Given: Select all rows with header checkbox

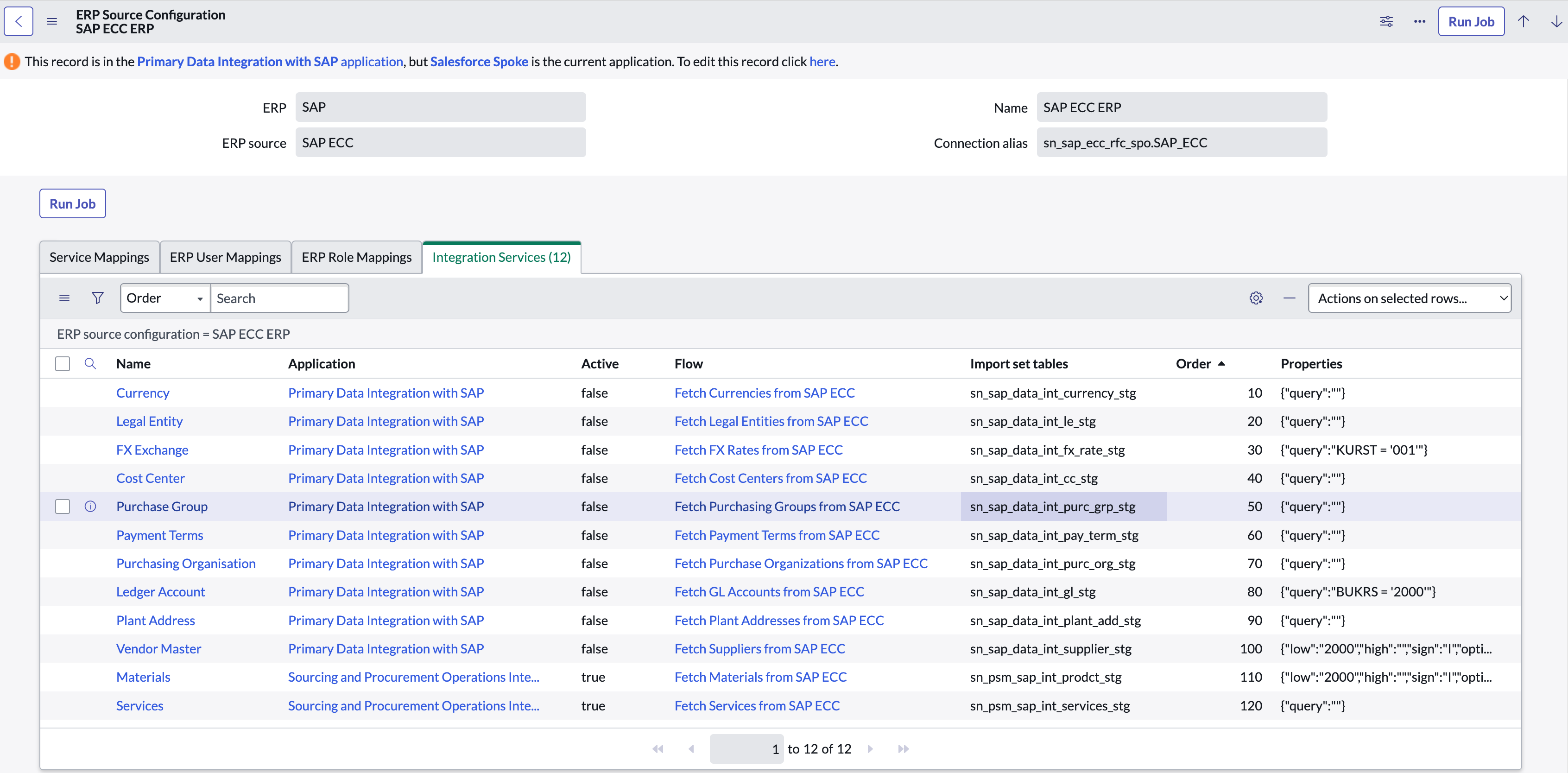Looking at the screenshot, I should [62, 363].
